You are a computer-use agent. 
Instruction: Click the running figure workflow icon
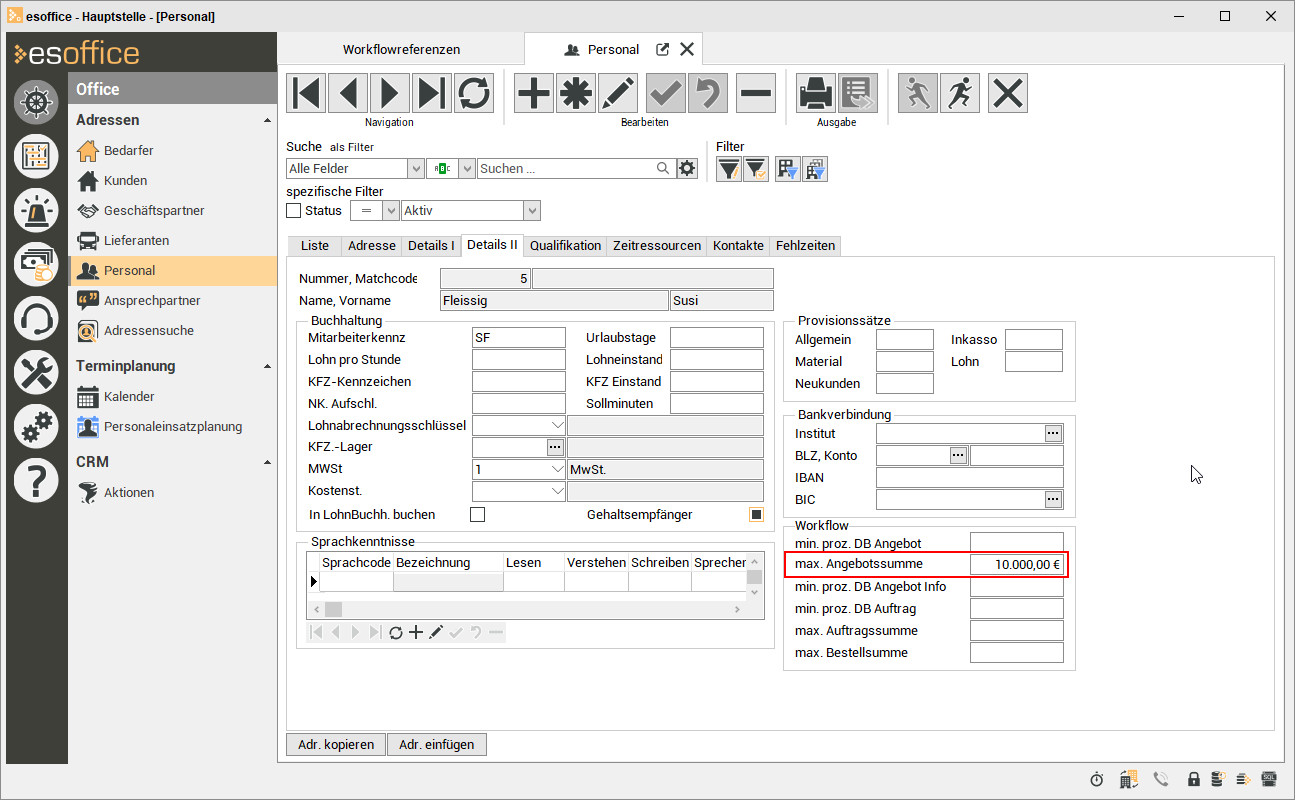(960, 93)
